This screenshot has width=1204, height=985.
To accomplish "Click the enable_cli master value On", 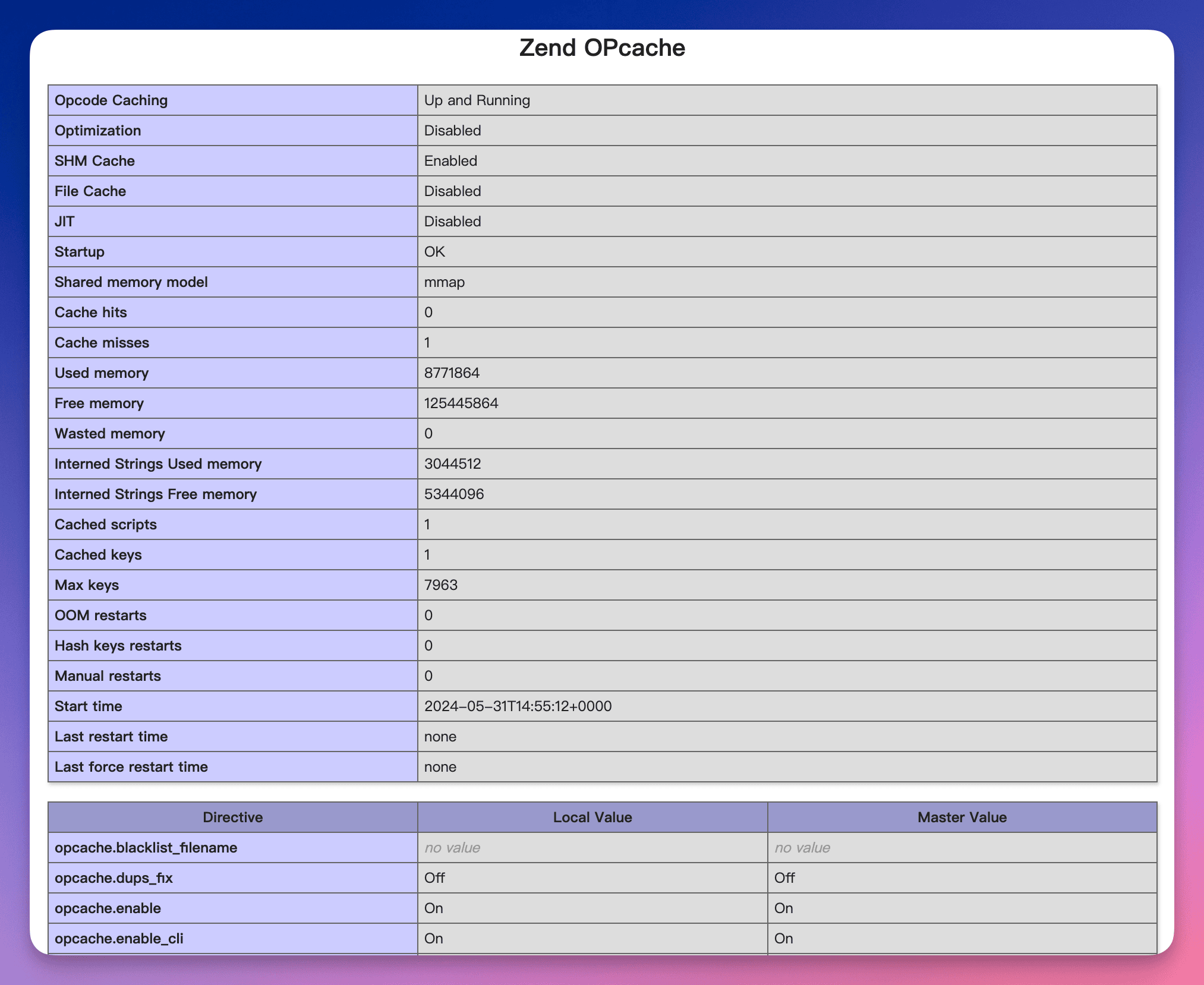I will pos(784,939).
